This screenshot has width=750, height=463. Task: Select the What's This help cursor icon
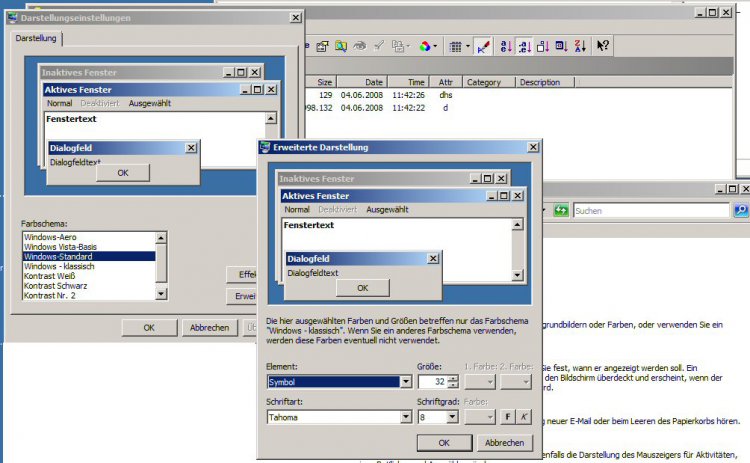603,46
